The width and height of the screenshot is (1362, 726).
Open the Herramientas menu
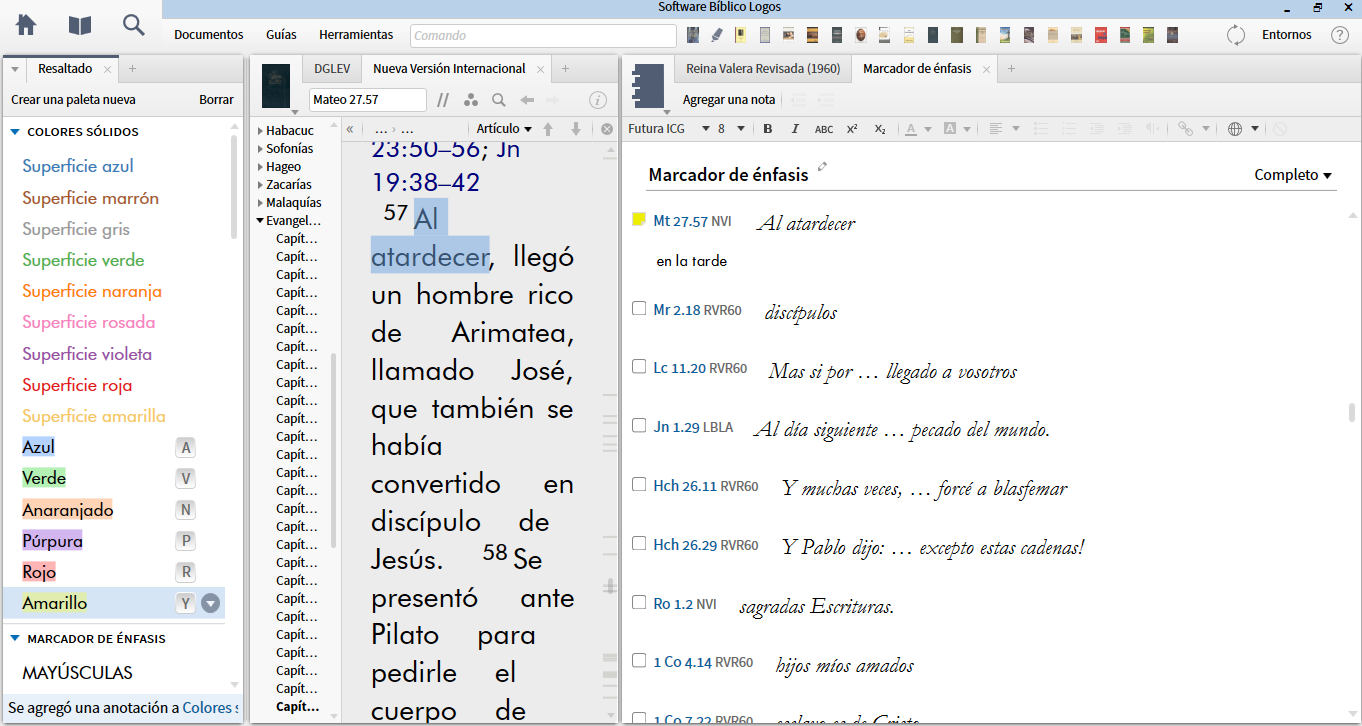point(356,34)
